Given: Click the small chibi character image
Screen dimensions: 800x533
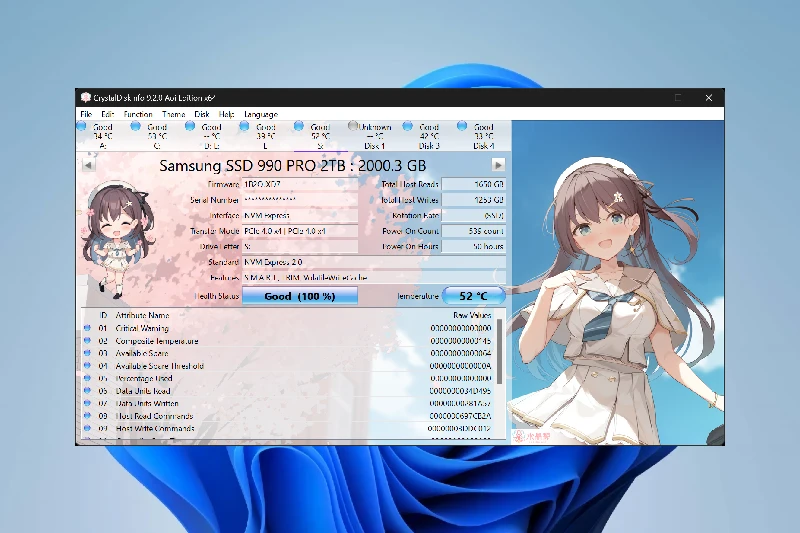Looking at the screenshot, I should click(x=116, y=239).
